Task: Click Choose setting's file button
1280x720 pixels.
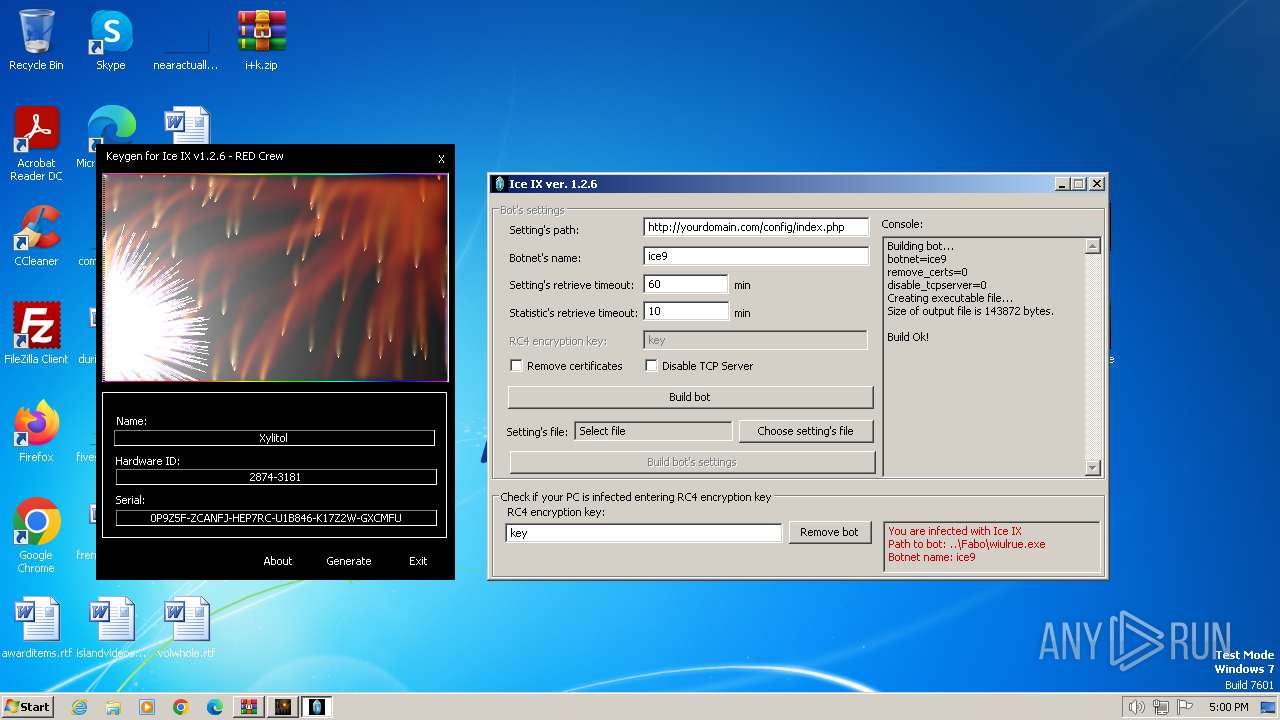Action: tap(805, 431)
